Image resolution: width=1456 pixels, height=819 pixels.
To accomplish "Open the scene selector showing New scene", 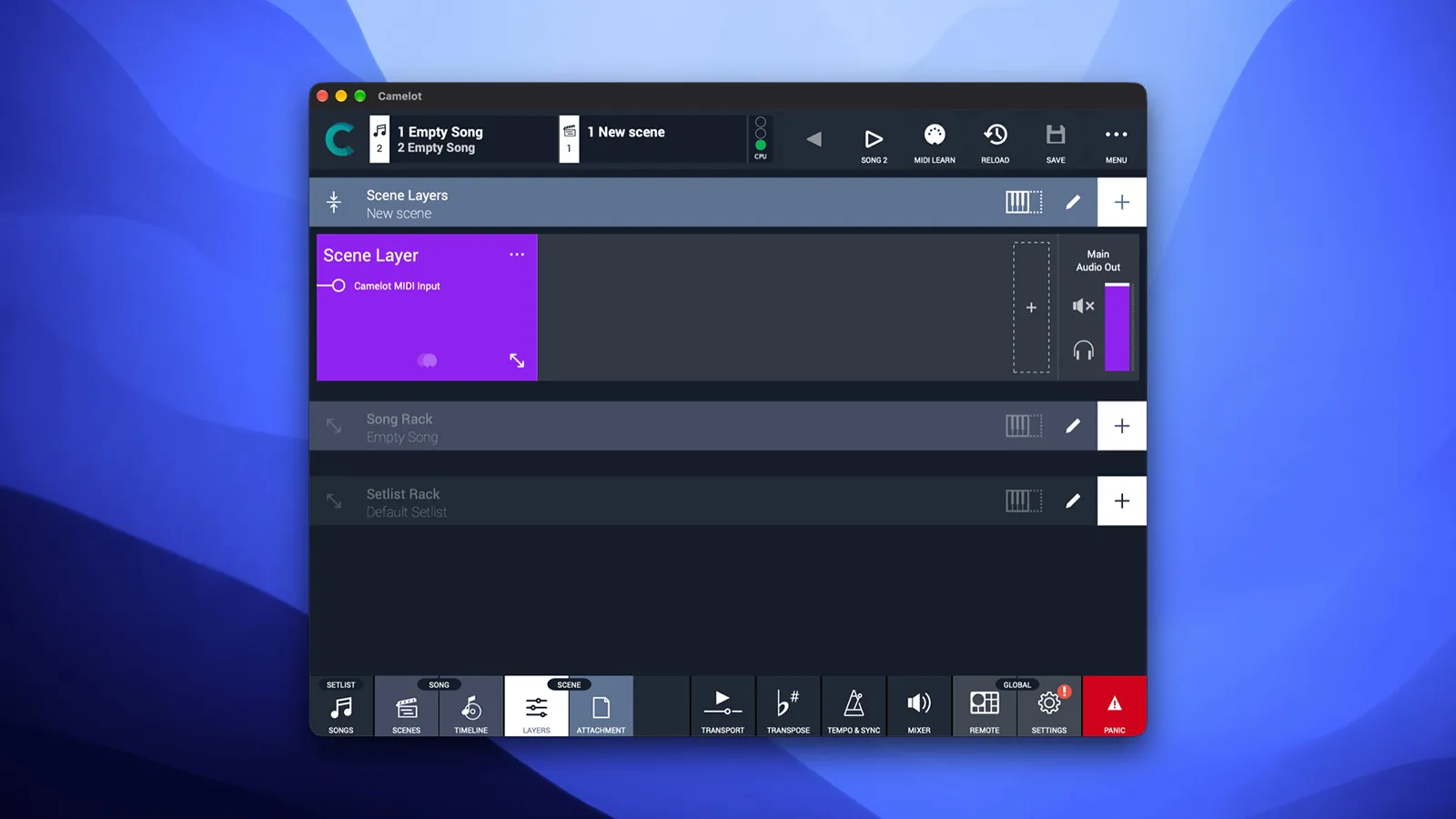I will 652,139.
